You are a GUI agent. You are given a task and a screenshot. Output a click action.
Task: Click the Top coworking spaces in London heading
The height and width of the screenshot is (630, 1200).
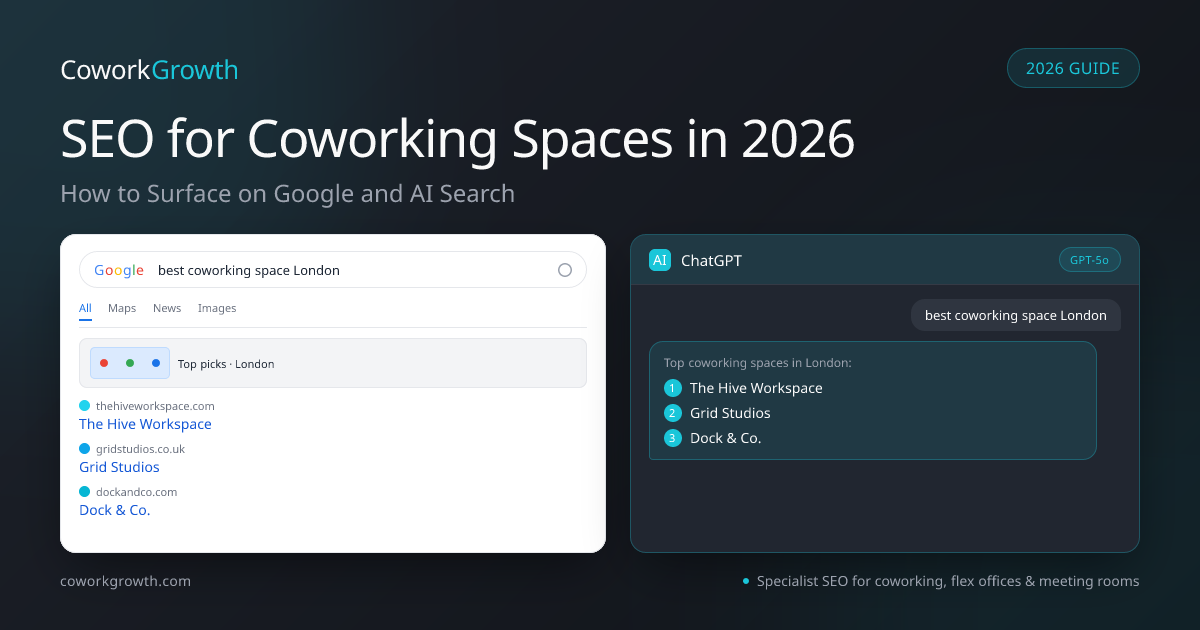pos(758,363)
